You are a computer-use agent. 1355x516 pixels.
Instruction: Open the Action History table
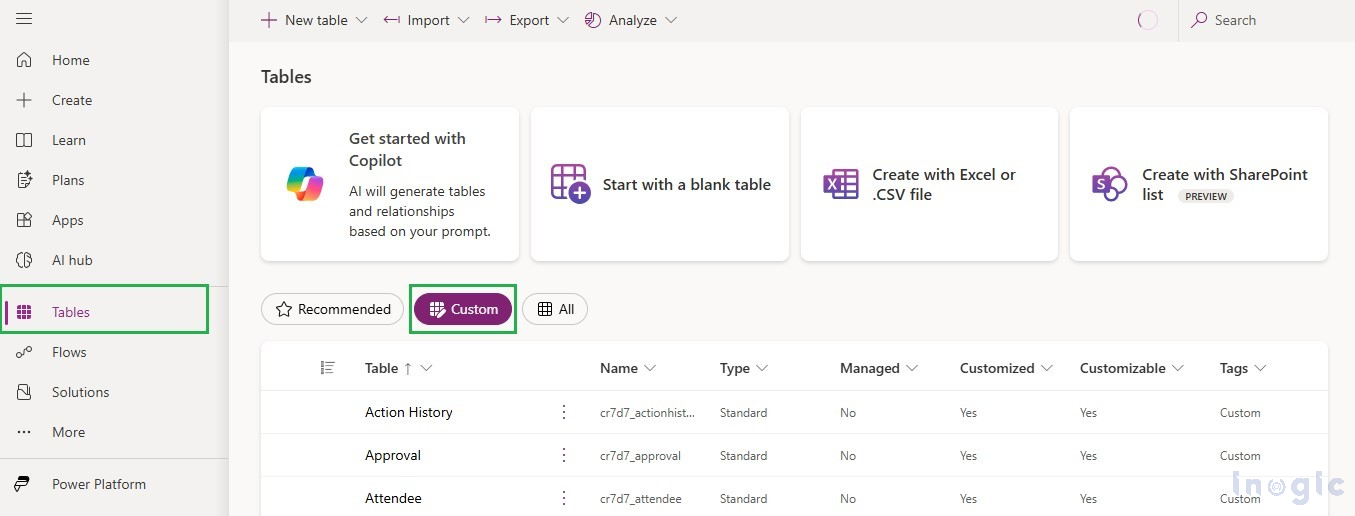point(409,412)
